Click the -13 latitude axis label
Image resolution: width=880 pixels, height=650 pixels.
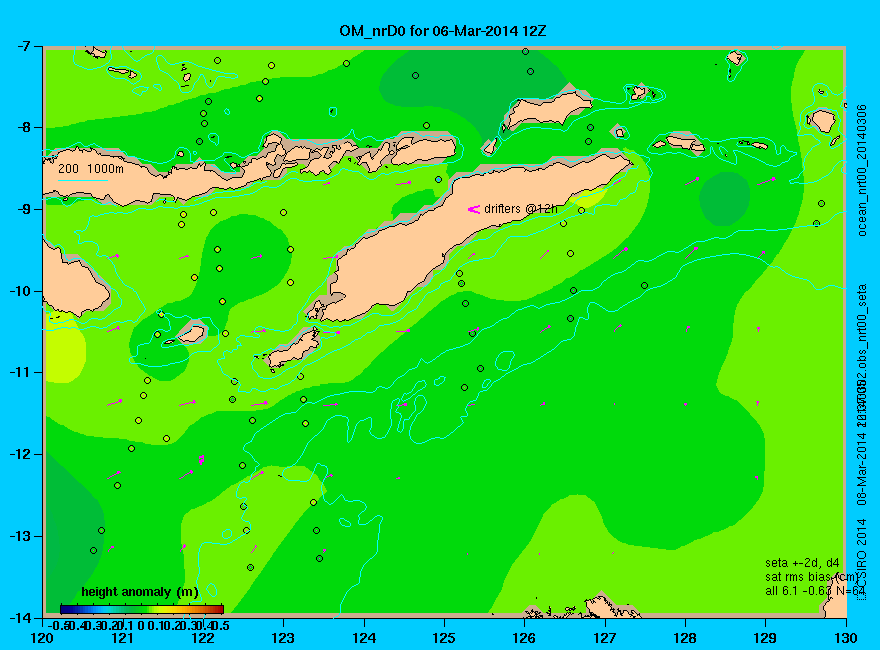tap(22, 536)
